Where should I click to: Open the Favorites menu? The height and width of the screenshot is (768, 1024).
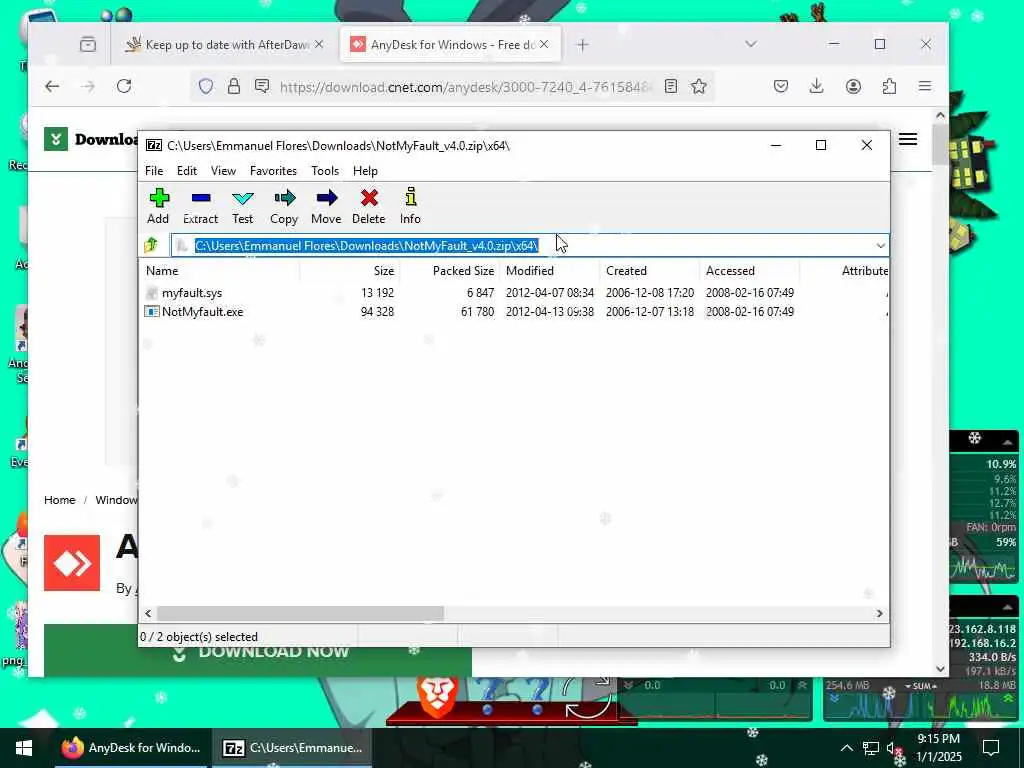click(x=273, y=170)
